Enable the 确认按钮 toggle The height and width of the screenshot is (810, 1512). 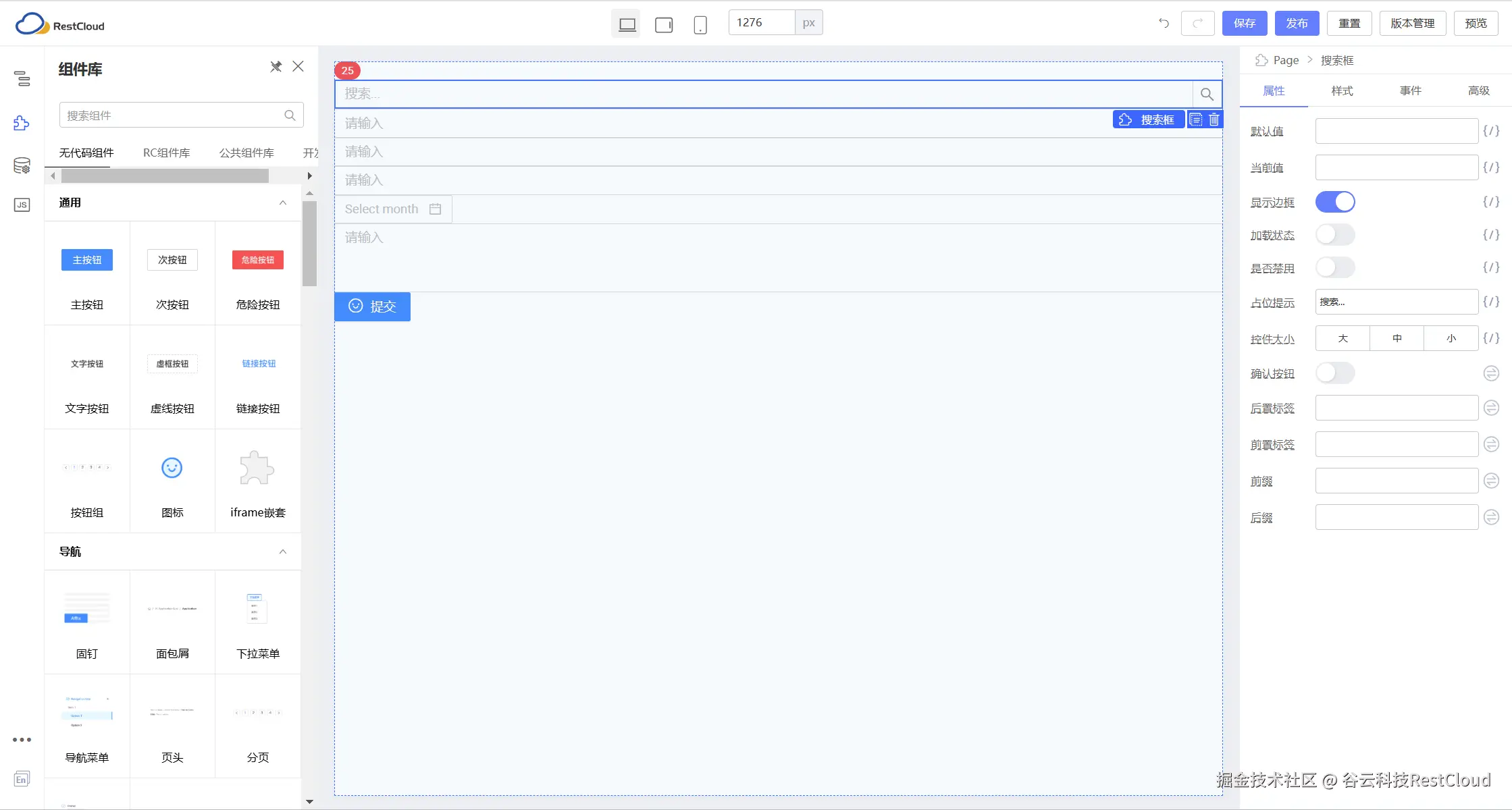point(1335,373)
